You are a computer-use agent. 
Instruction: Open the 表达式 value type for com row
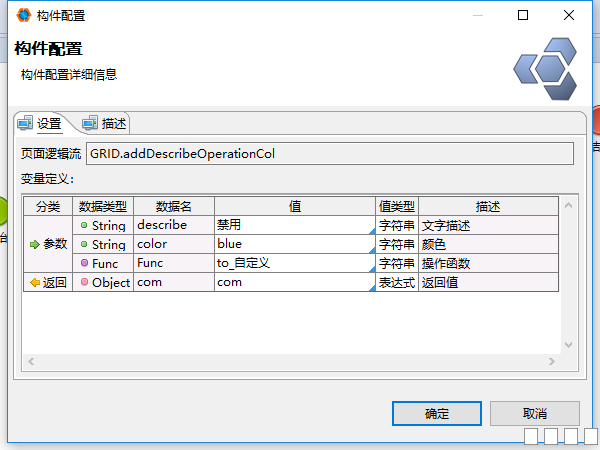pos(396,283)
